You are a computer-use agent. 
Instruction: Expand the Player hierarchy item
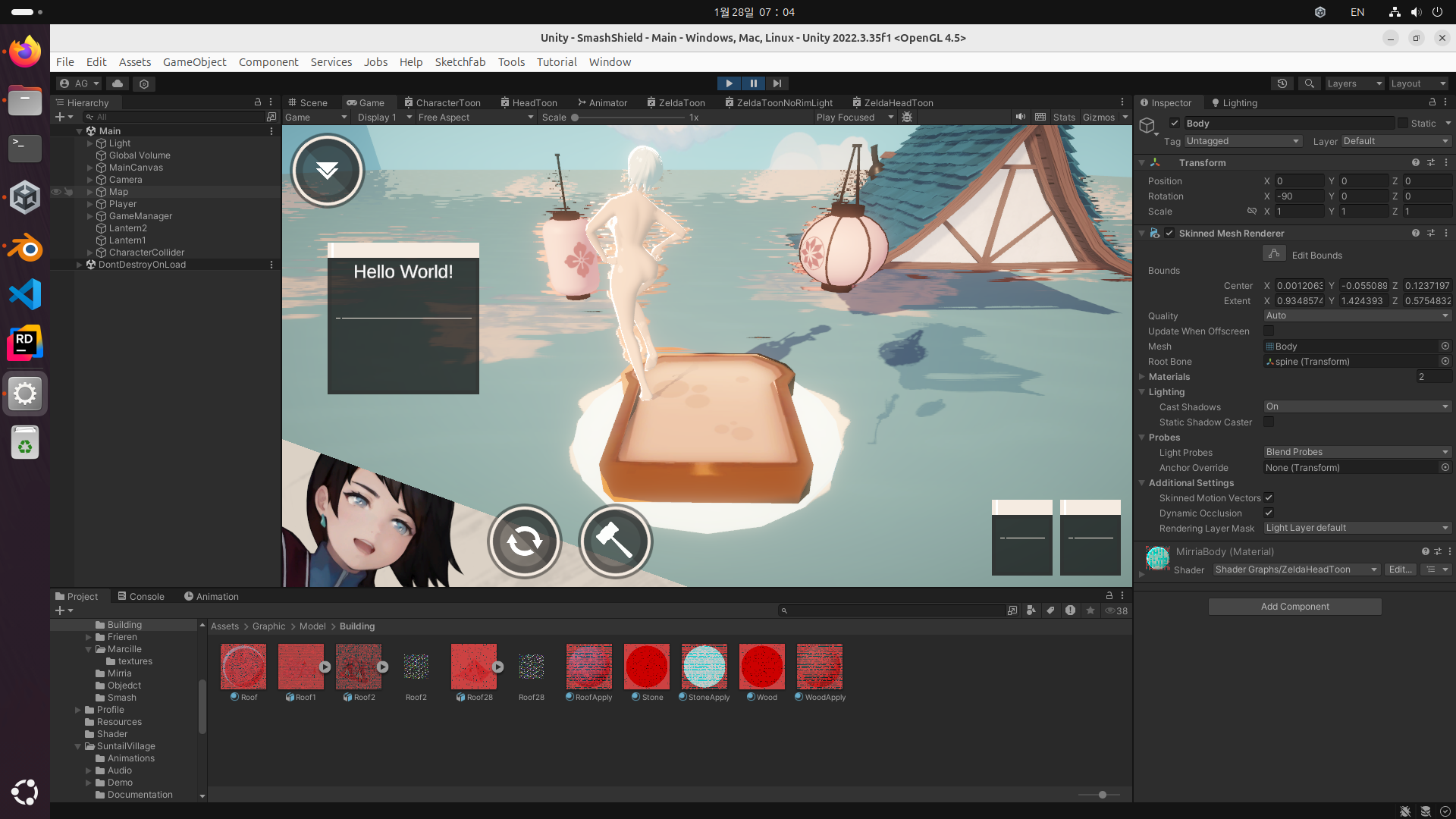[x=90, y=204]
